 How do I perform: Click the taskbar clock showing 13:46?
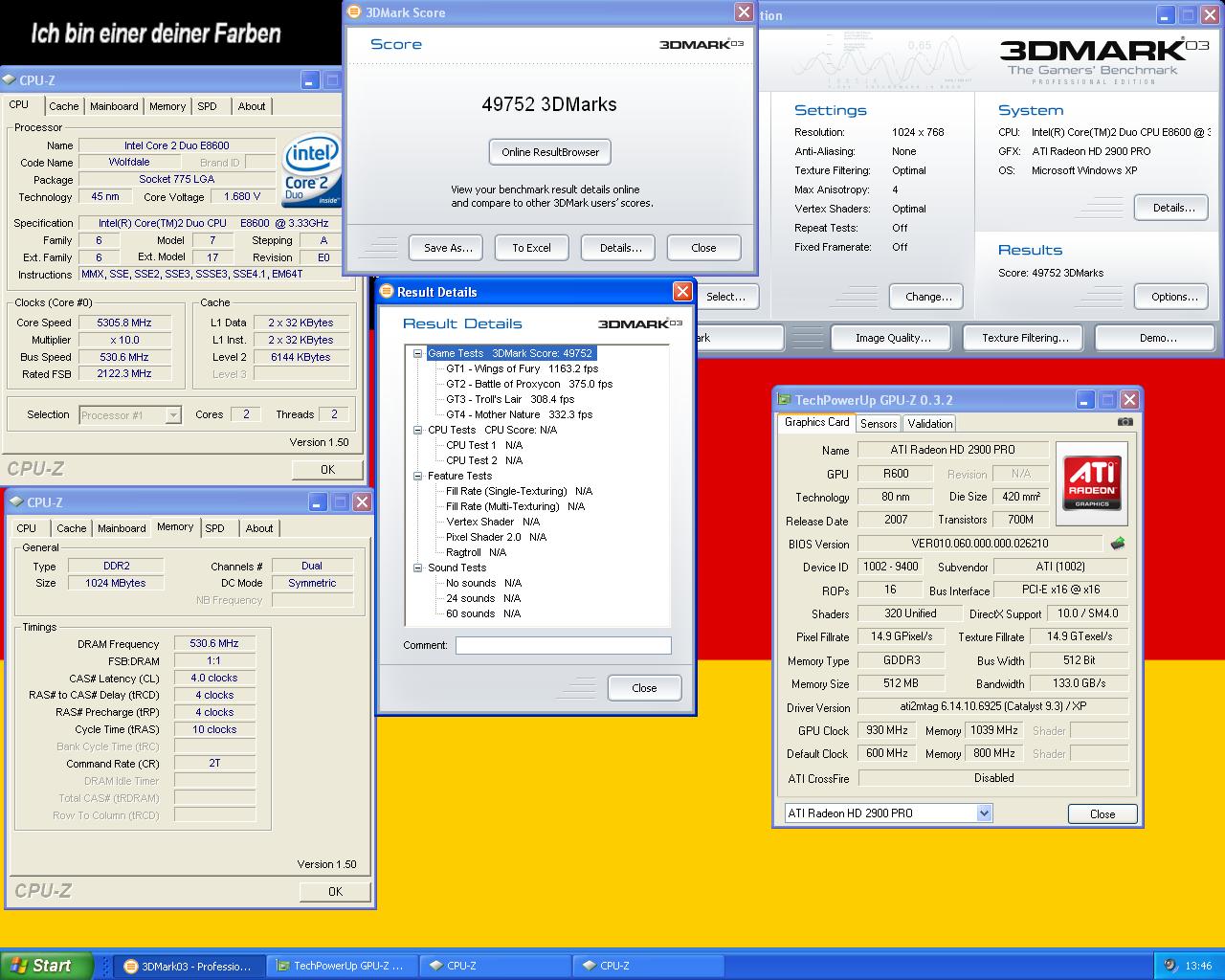(1198, 967)
